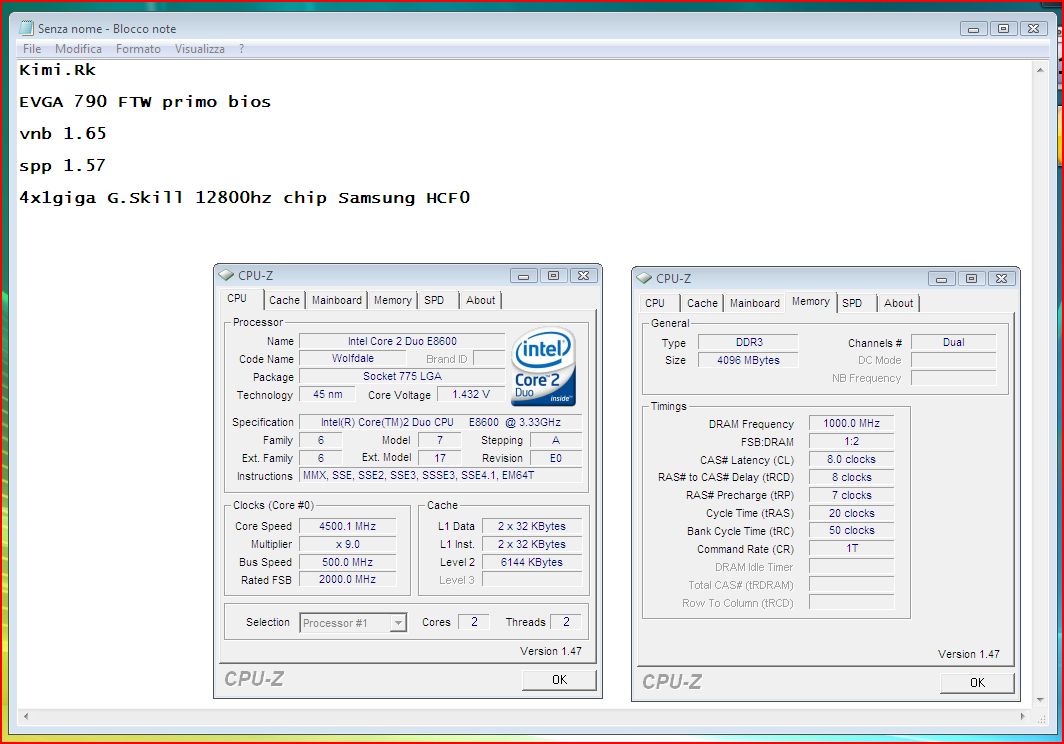The image size is (1064, 744).
Task: Click OK in the right CPU-Z window
Action: click(x=977, y=682)
